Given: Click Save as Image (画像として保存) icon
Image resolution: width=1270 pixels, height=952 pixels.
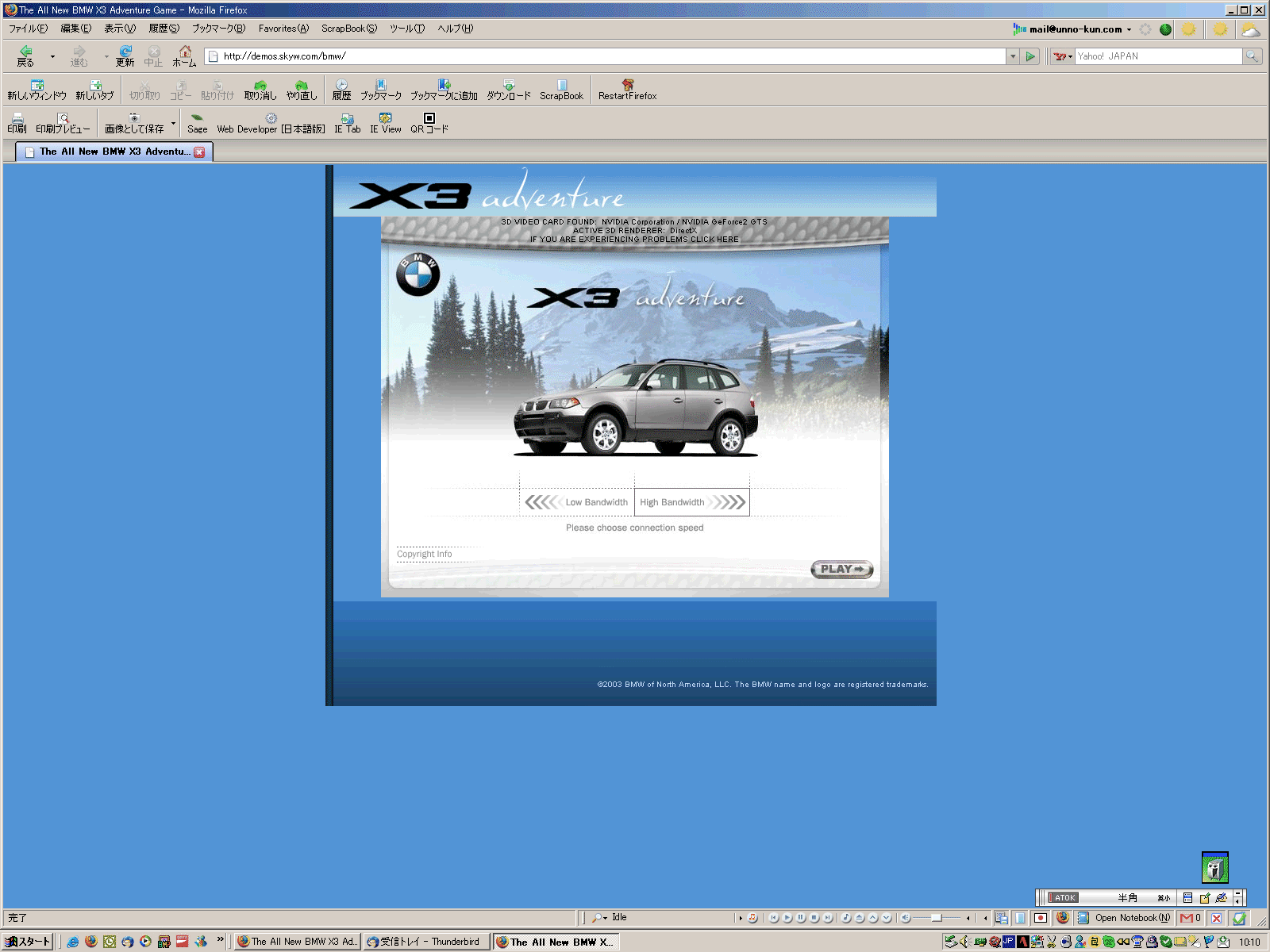Looking at the screenshot, I should click(x=134, y=123).
